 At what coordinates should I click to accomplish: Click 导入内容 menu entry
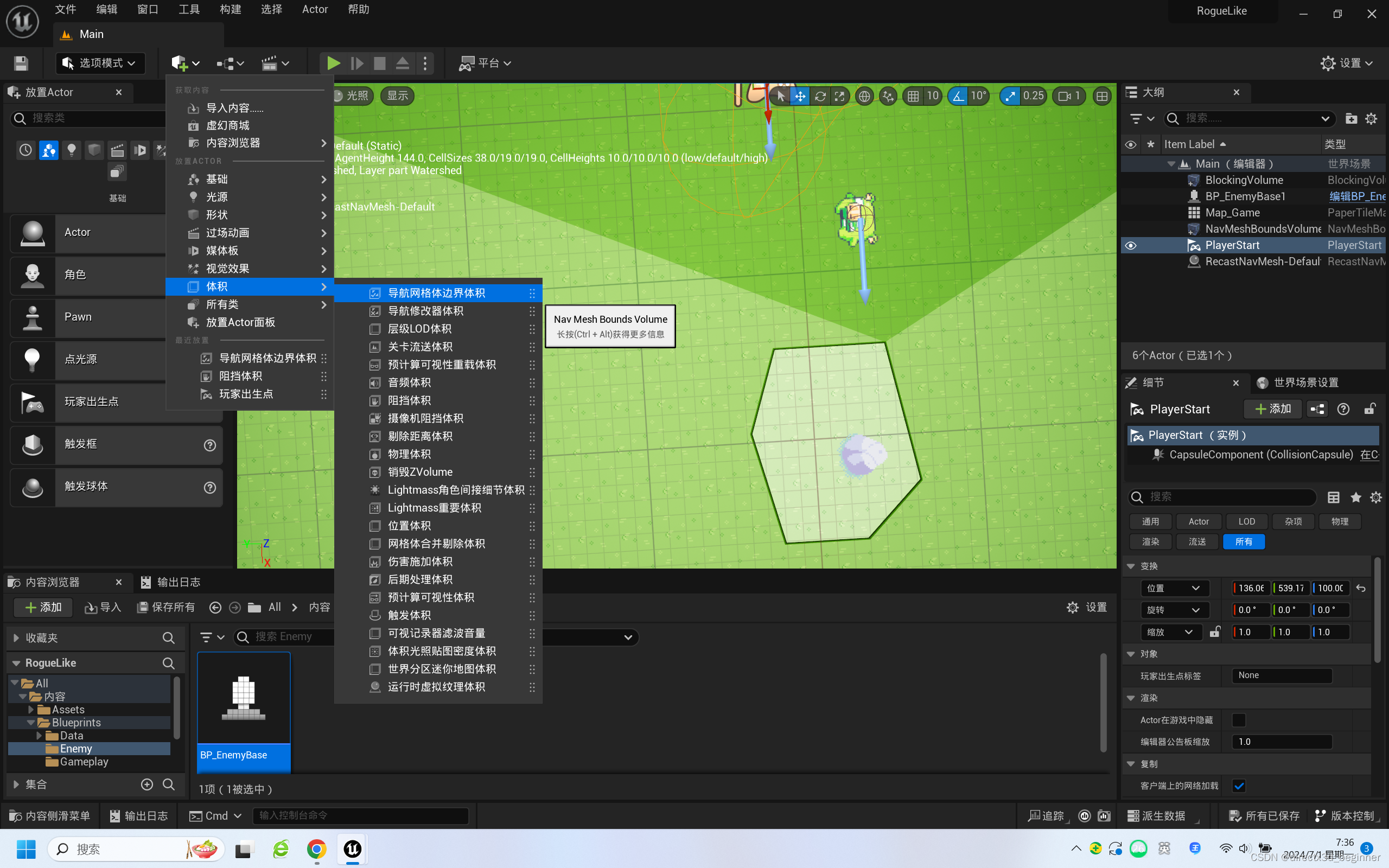pos(250,108)
